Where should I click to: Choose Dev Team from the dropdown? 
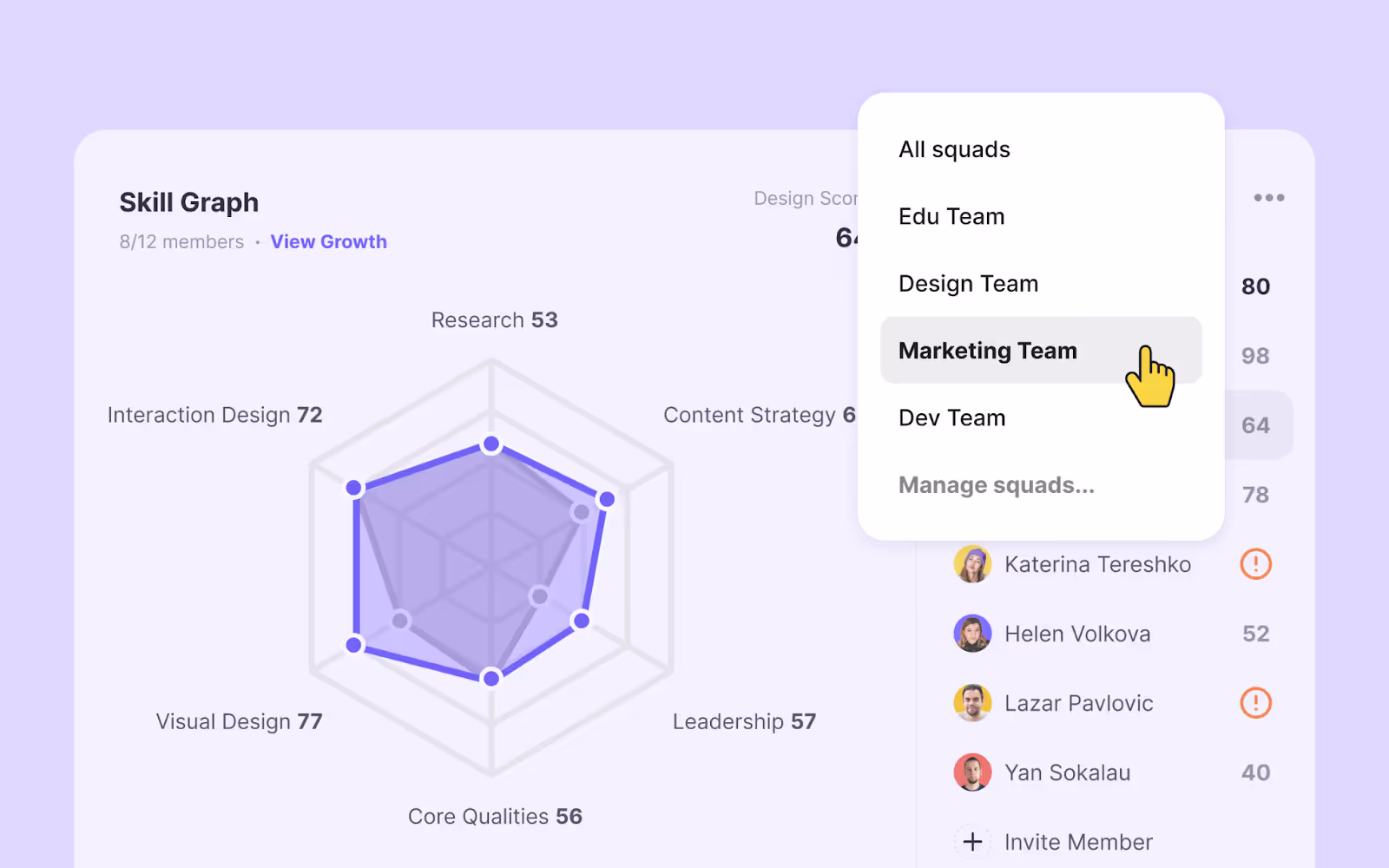click(951, 418)
